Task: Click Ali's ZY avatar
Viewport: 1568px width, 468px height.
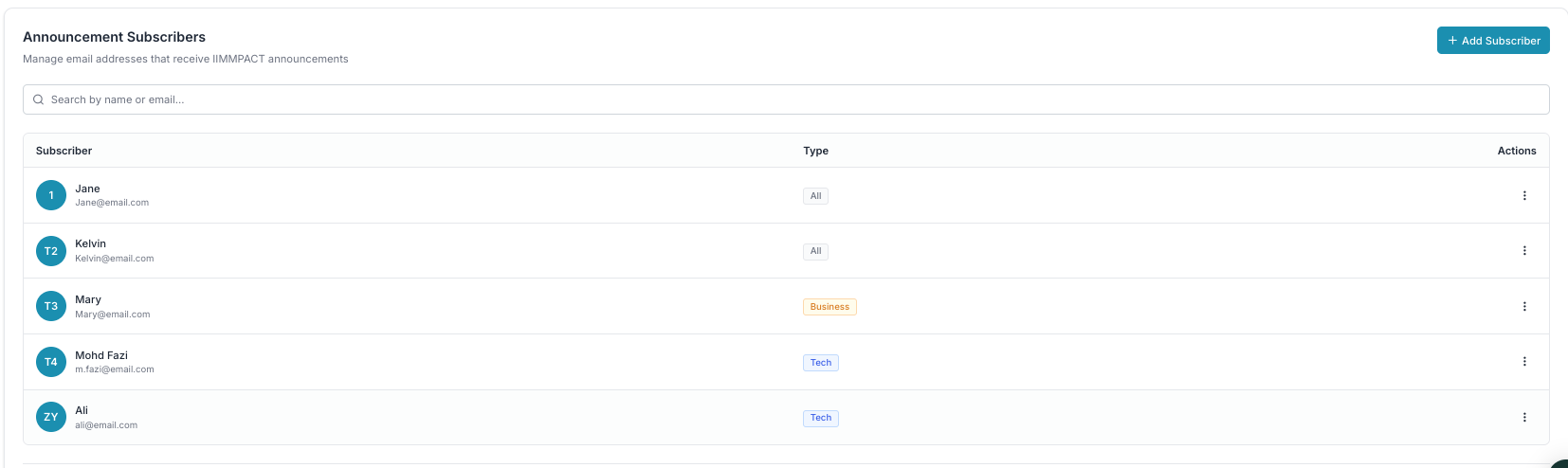Action: pos(51,417)
